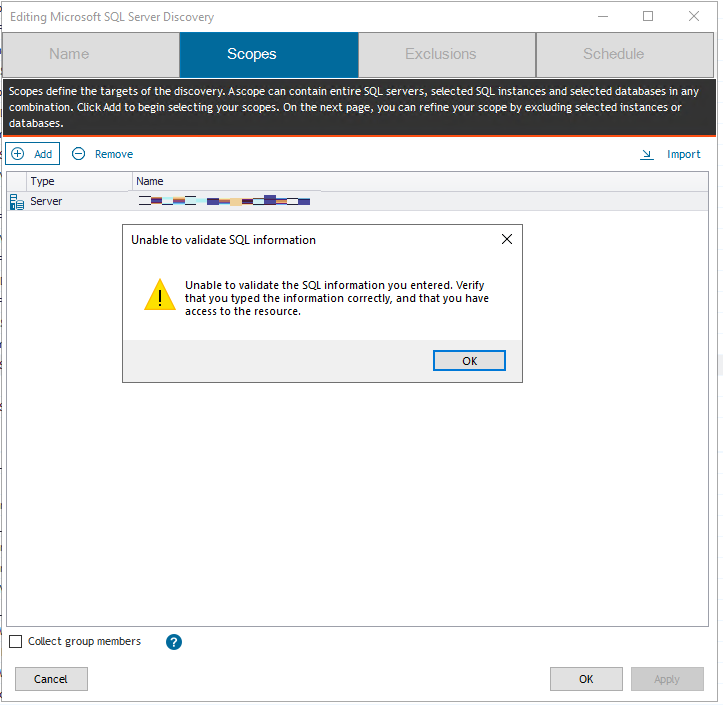
Task: Enable Collect group members checkbox
Action: click(16, 641)
